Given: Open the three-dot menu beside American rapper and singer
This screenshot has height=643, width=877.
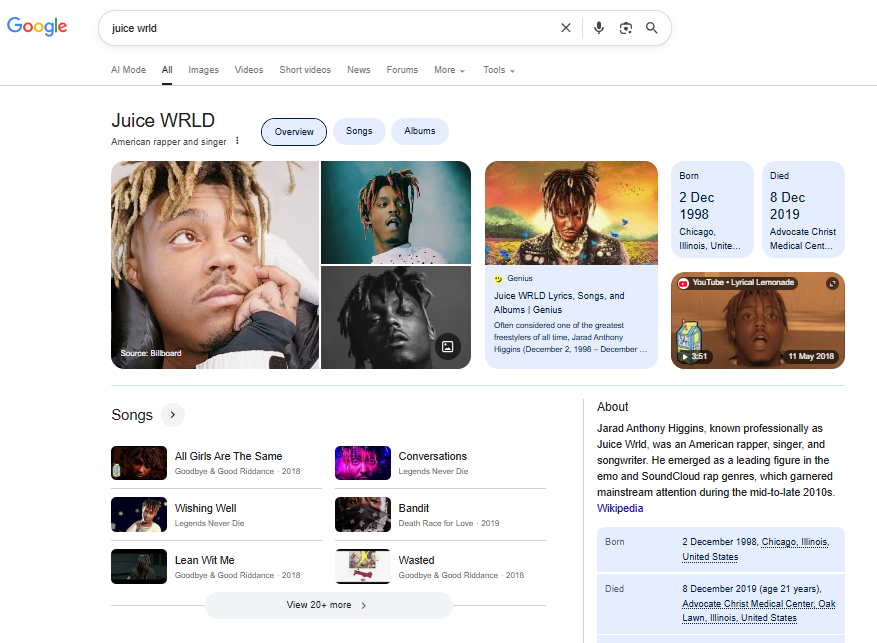Looking at the screenshot, I should click(237, 141).
